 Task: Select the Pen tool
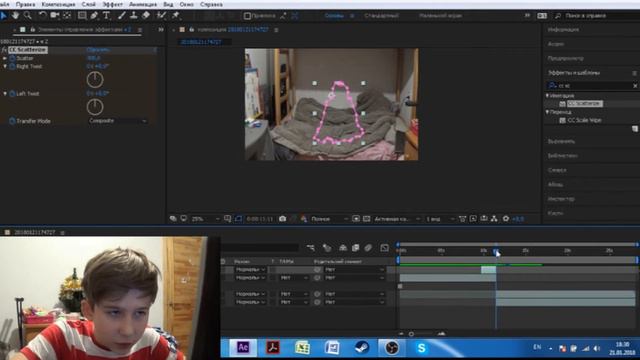point(94,16)
